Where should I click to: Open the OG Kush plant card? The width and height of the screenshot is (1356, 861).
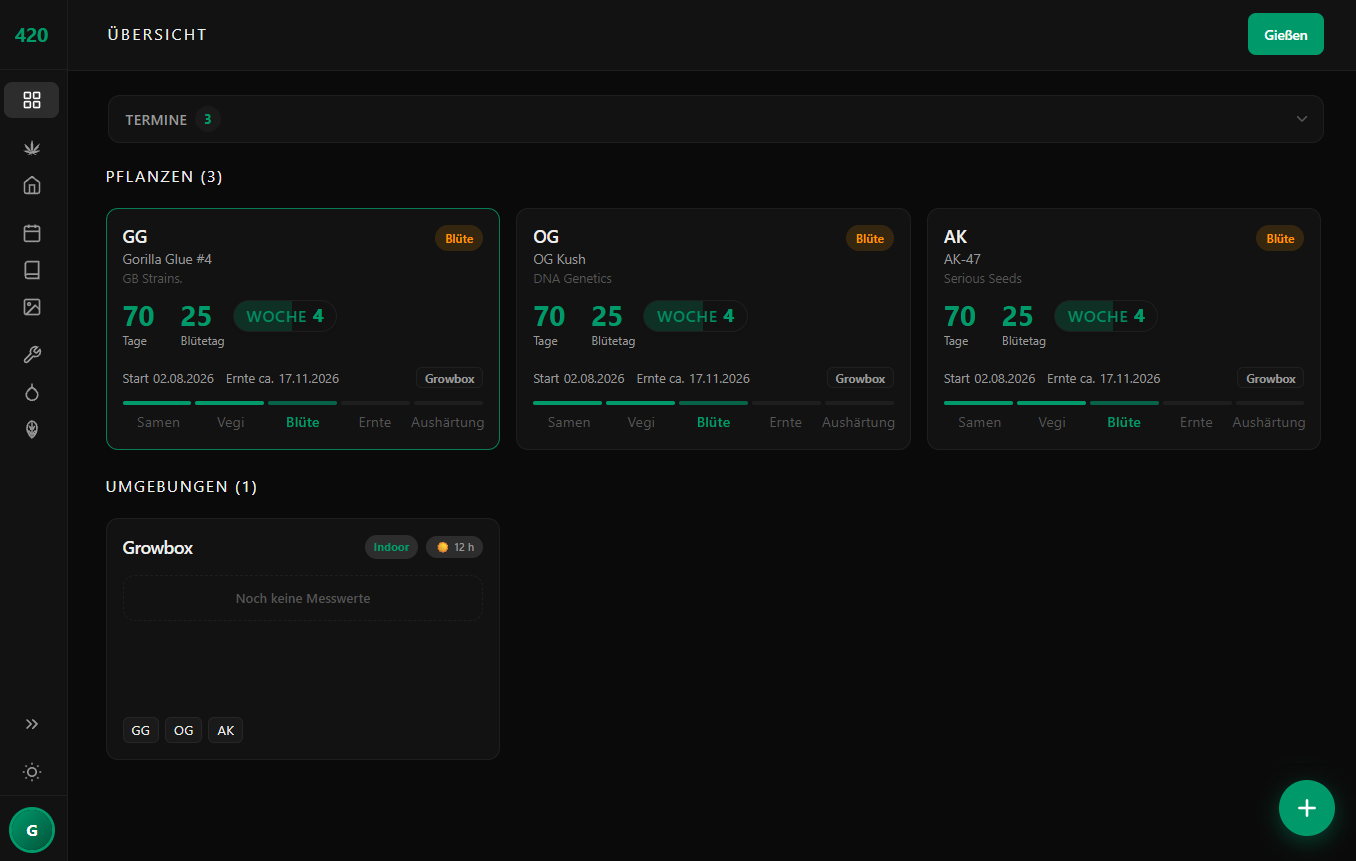click(x=713, y=329)
